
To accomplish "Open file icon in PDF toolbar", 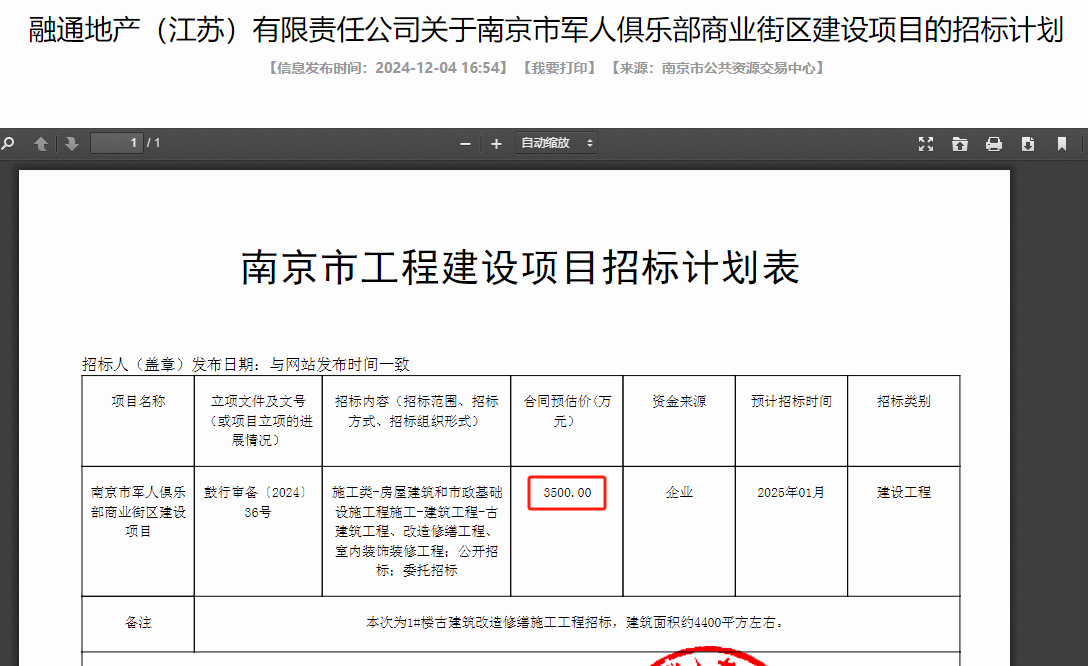I will [960, 144].
